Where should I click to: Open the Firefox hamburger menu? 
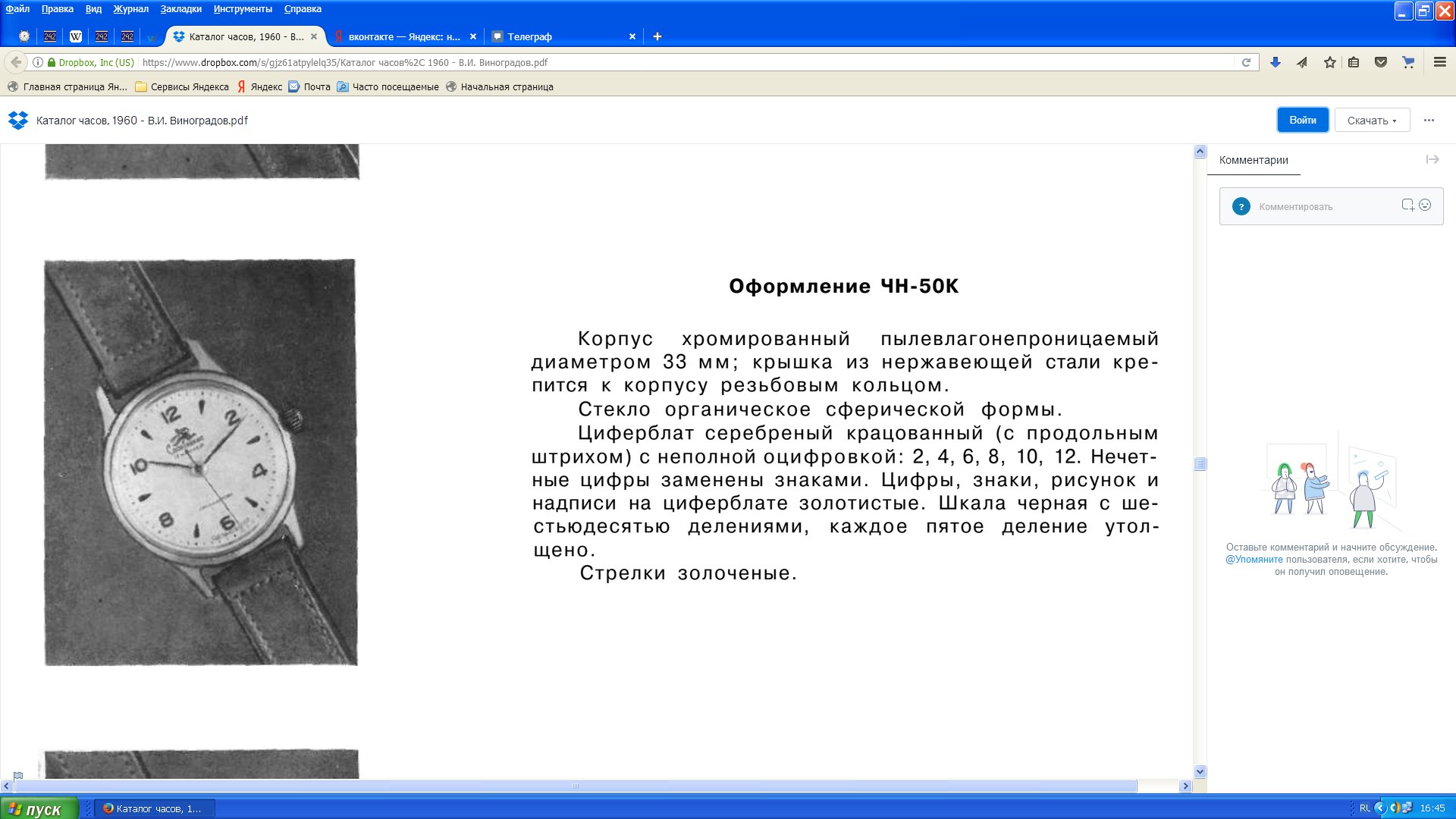coord(1439,62)
